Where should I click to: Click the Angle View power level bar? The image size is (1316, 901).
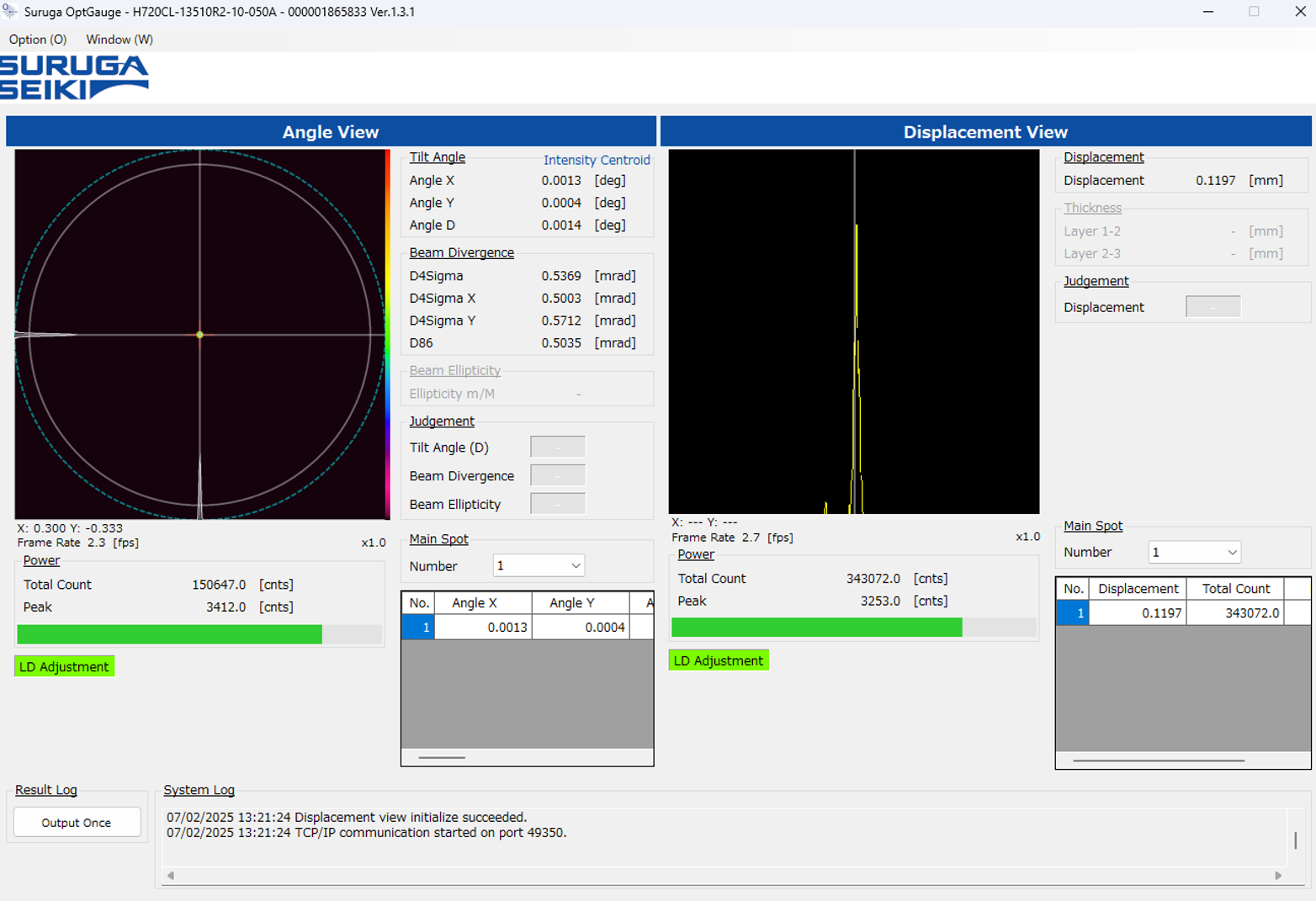pyautogui.click(x=199, y=634)
